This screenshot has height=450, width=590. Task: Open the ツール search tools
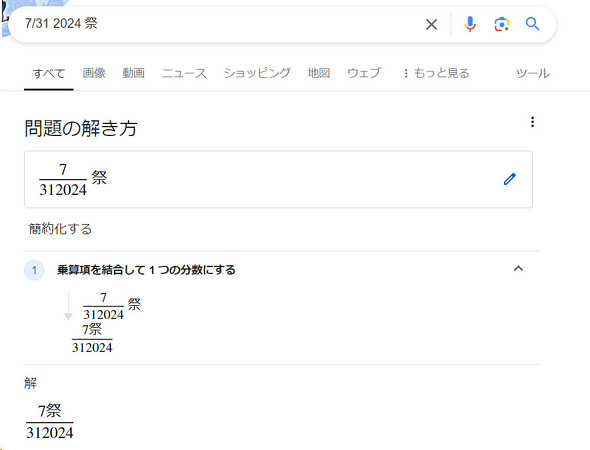pyautogui.click(x=533, y=73)
